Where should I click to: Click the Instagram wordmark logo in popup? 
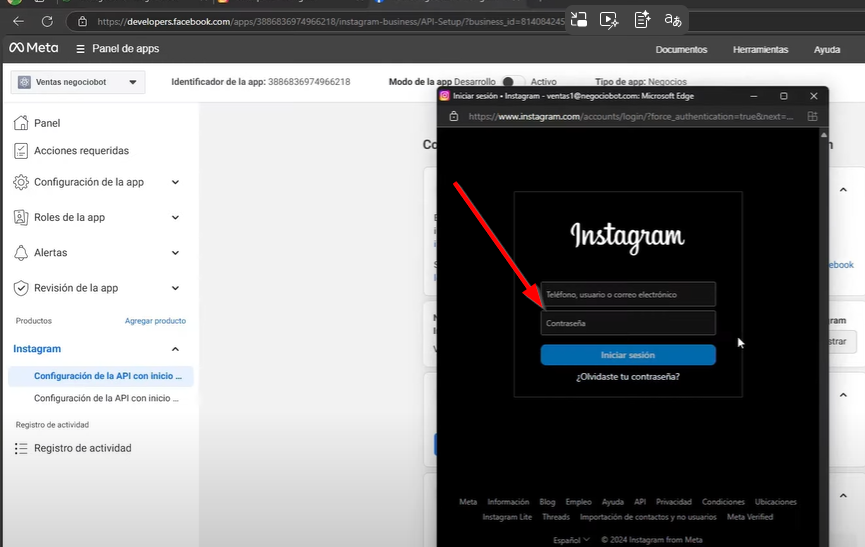pos(627,237)
